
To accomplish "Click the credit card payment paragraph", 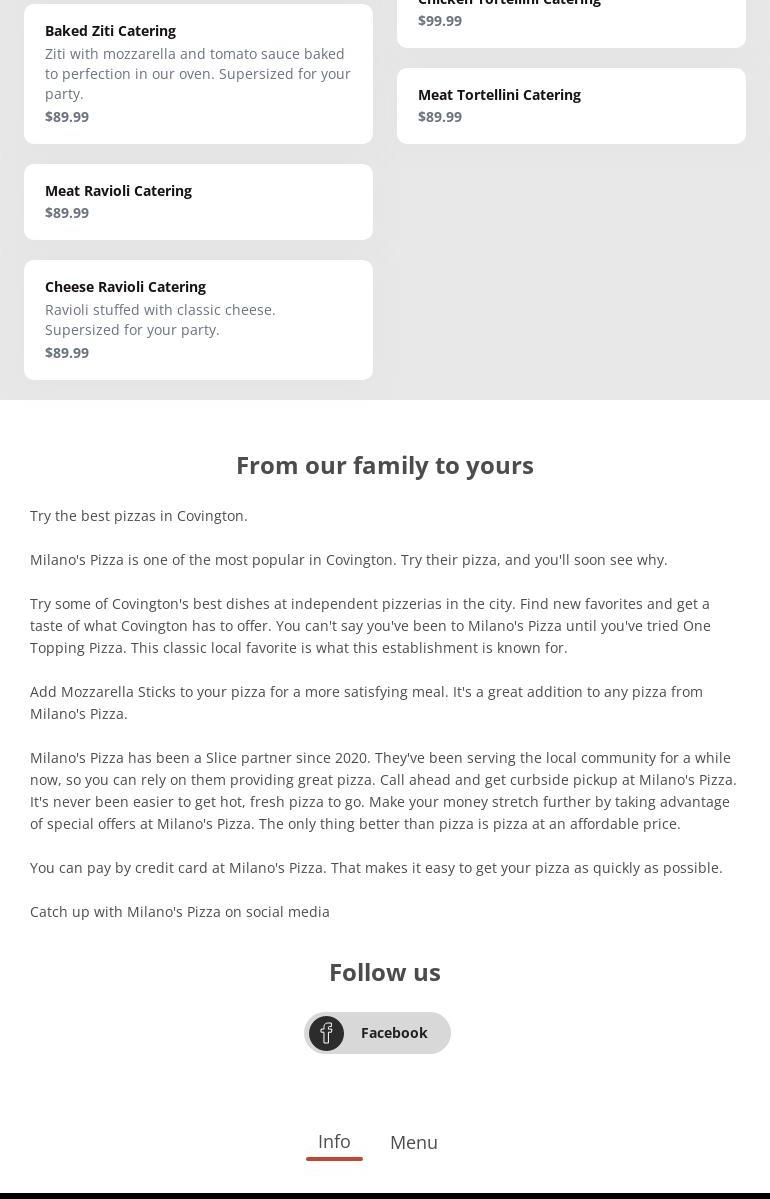I will tap(376, 868).
